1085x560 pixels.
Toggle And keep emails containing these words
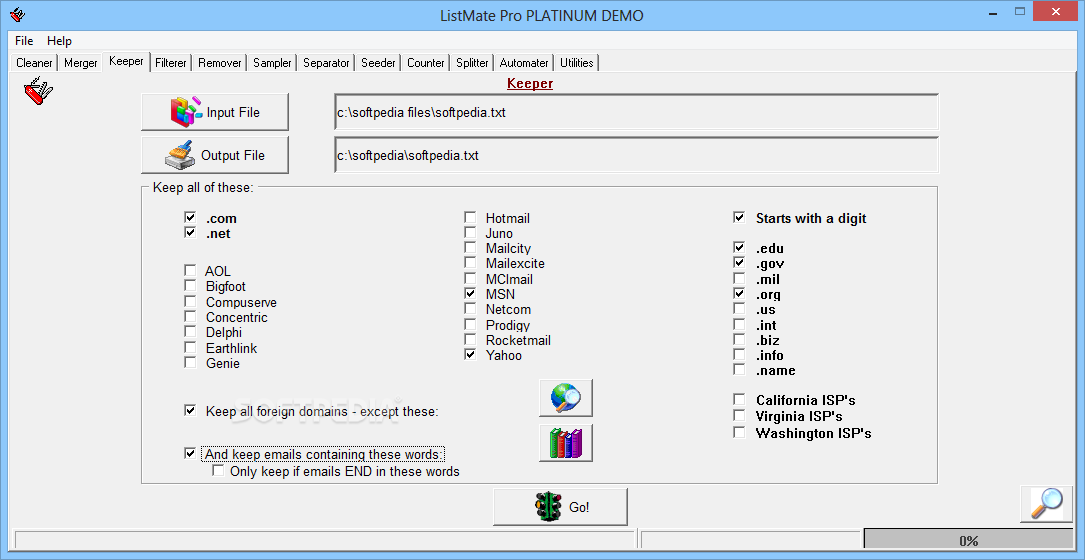190,453
